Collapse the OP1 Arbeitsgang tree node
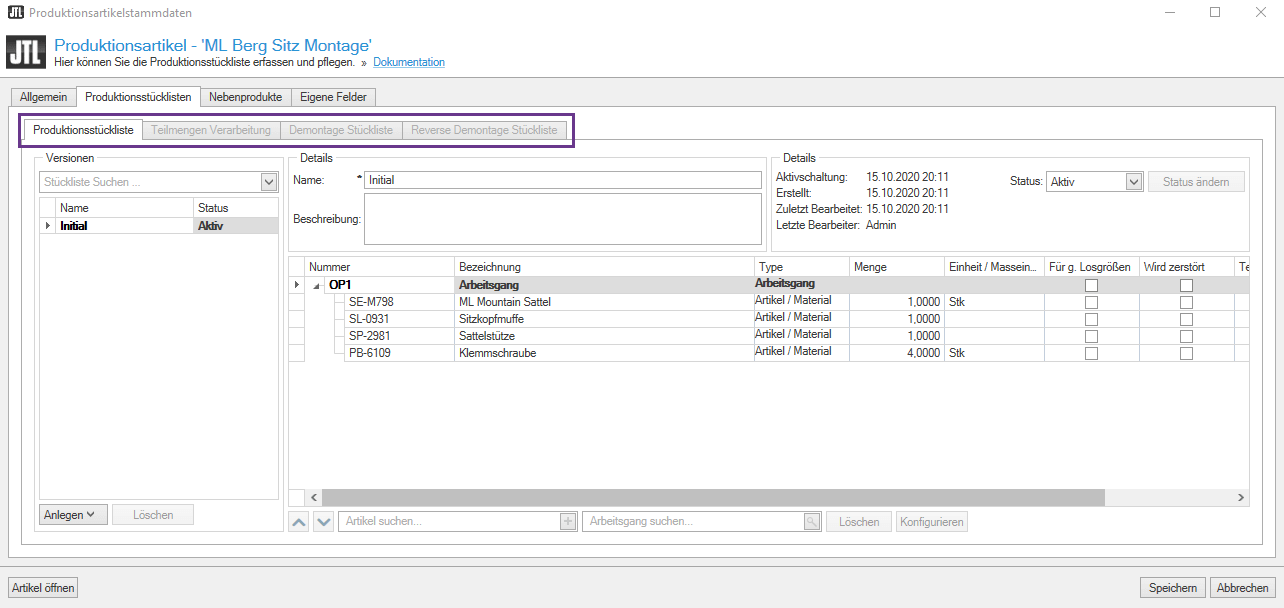Image resolution: width=1284 pixels, height=608 pixels. [x=317, y=286]
